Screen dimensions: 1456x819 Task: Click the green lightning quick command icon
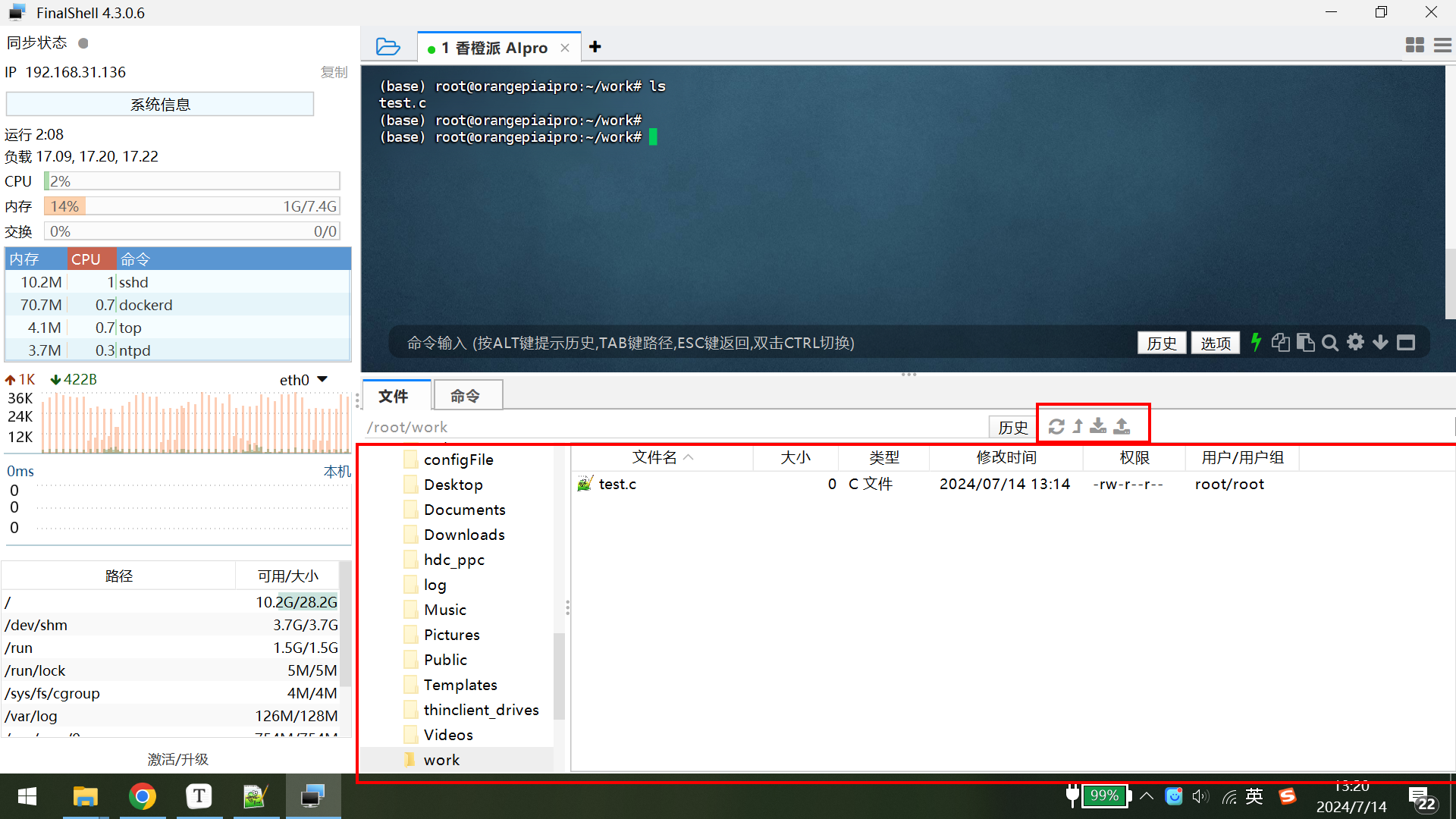click(1256, 343)
